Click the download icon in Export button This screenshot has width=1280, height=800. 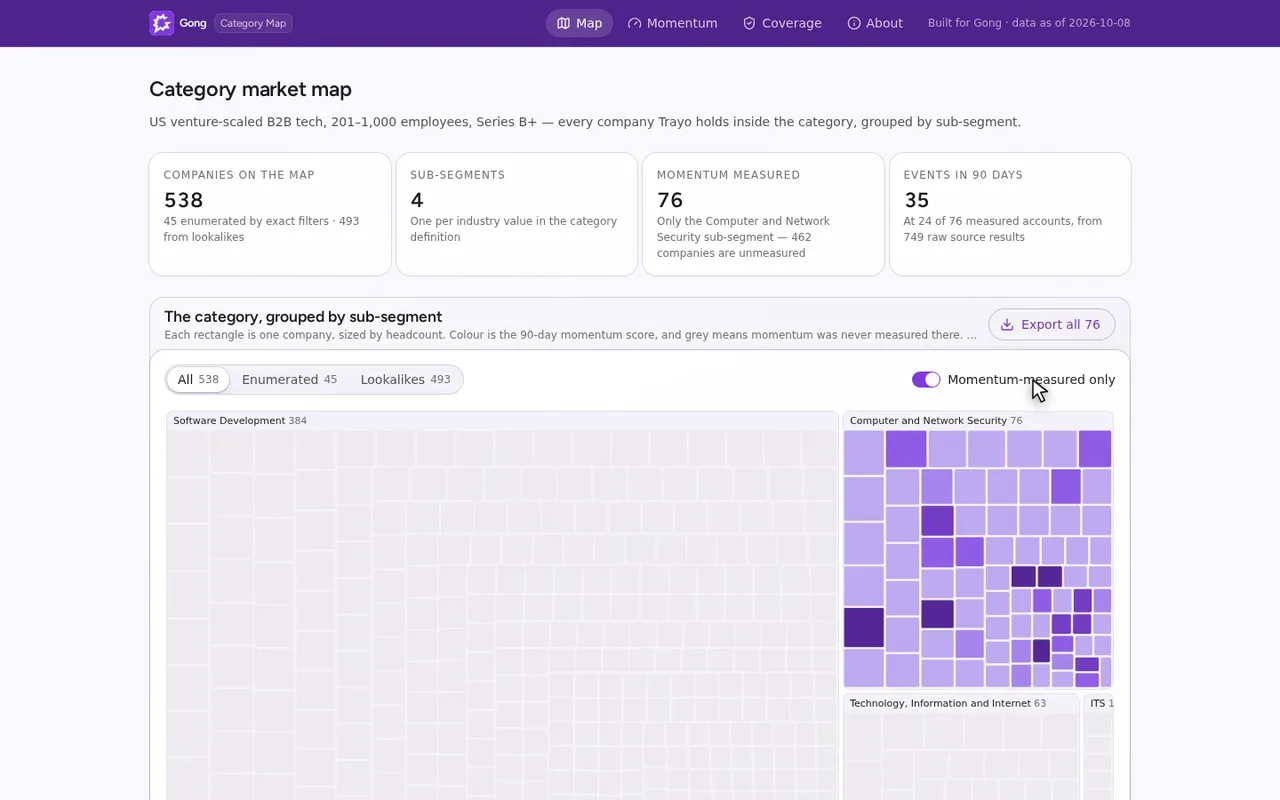[1007, 325]
